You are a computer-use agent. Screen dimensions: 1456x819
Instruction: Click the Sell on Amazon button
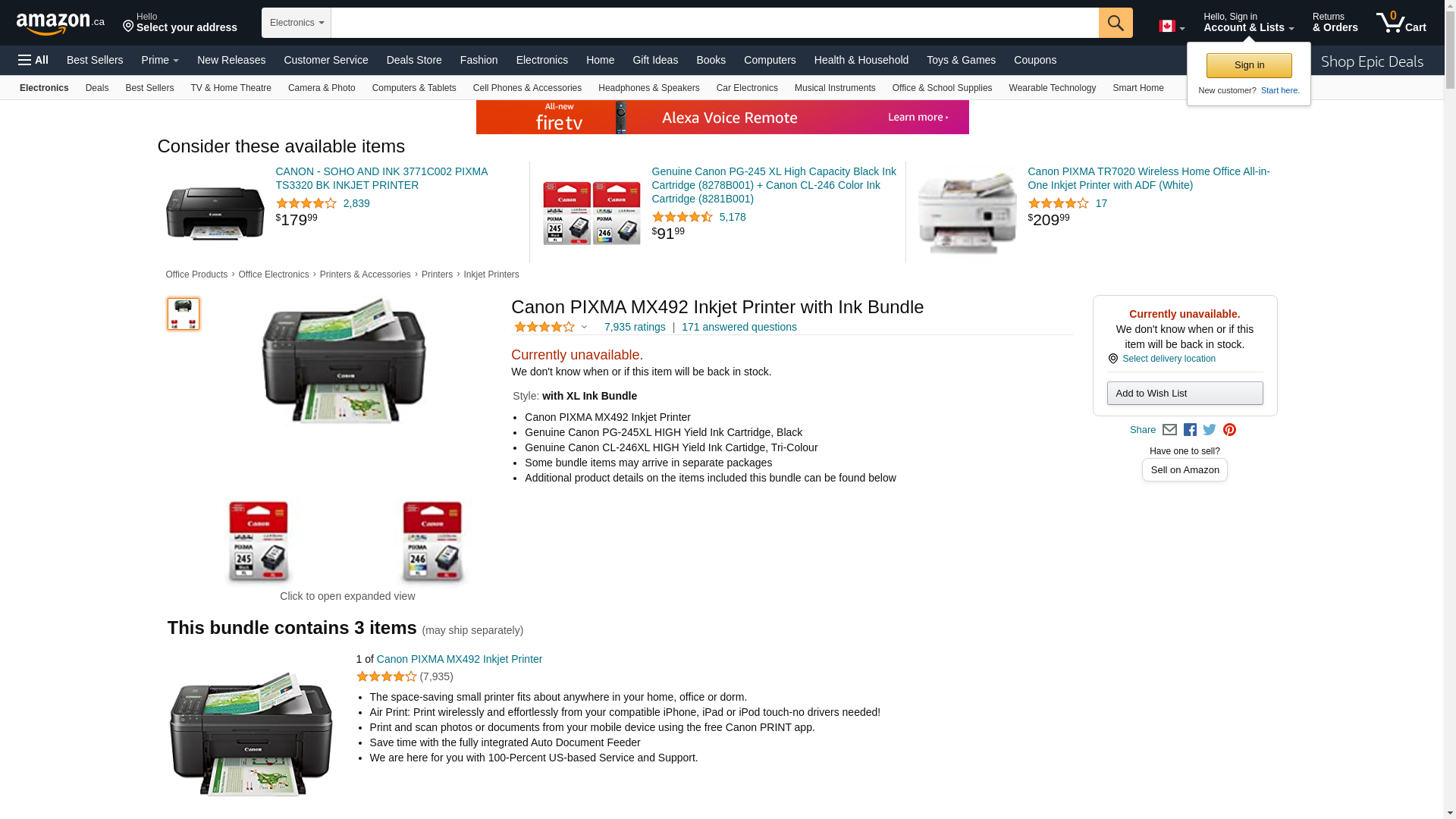pos(1185,470)
